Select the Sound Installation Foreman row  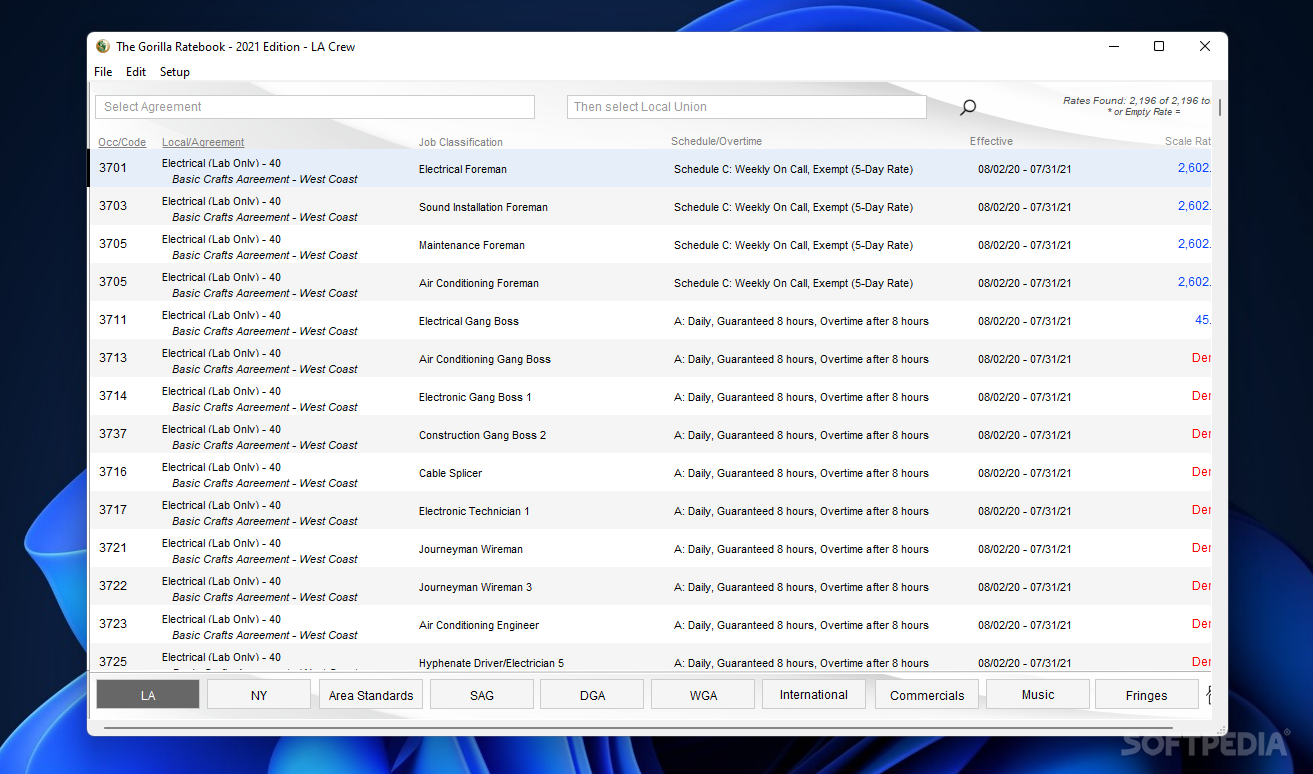(x=651, y=207)
